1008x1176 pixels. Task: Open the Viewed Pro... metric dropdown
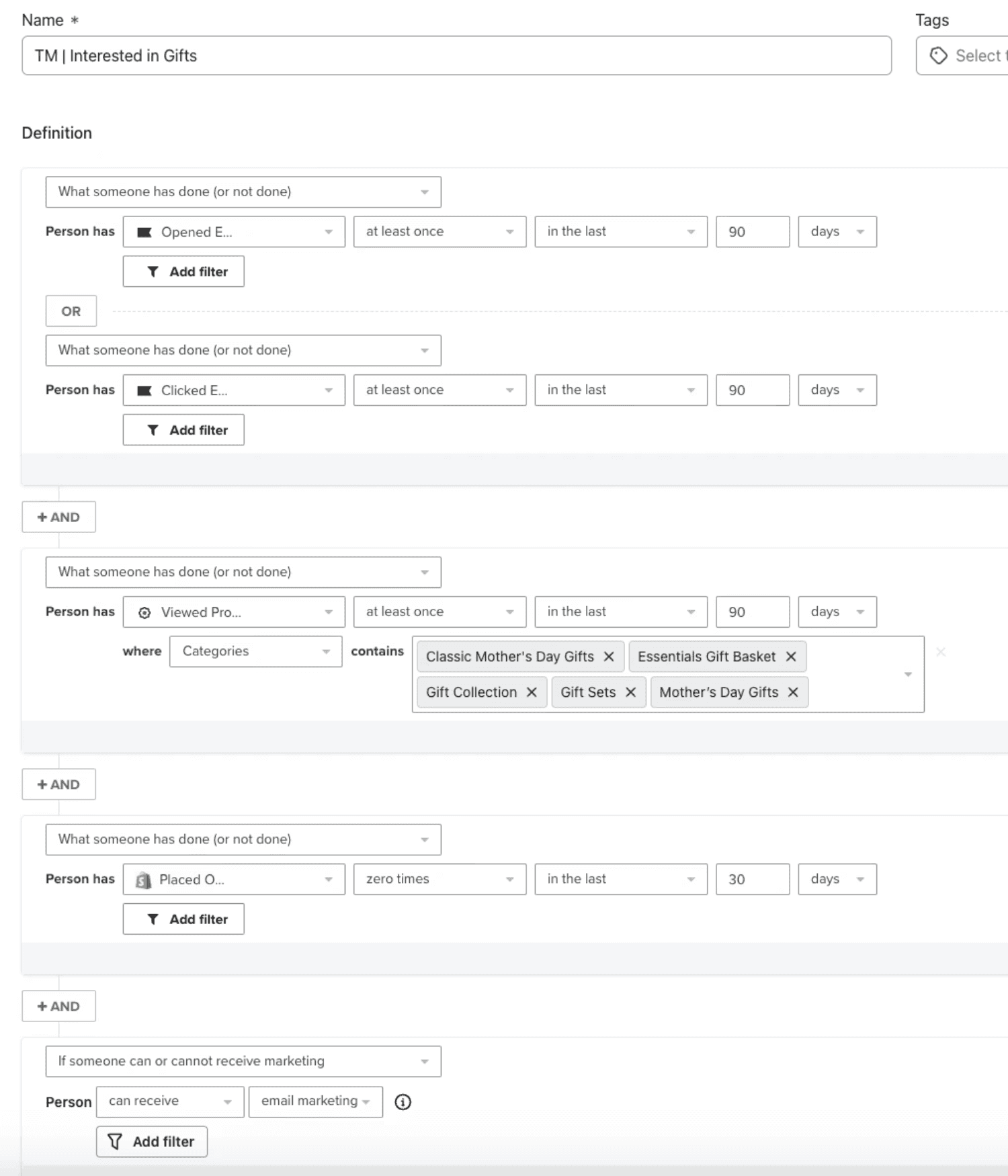(234, 612)
